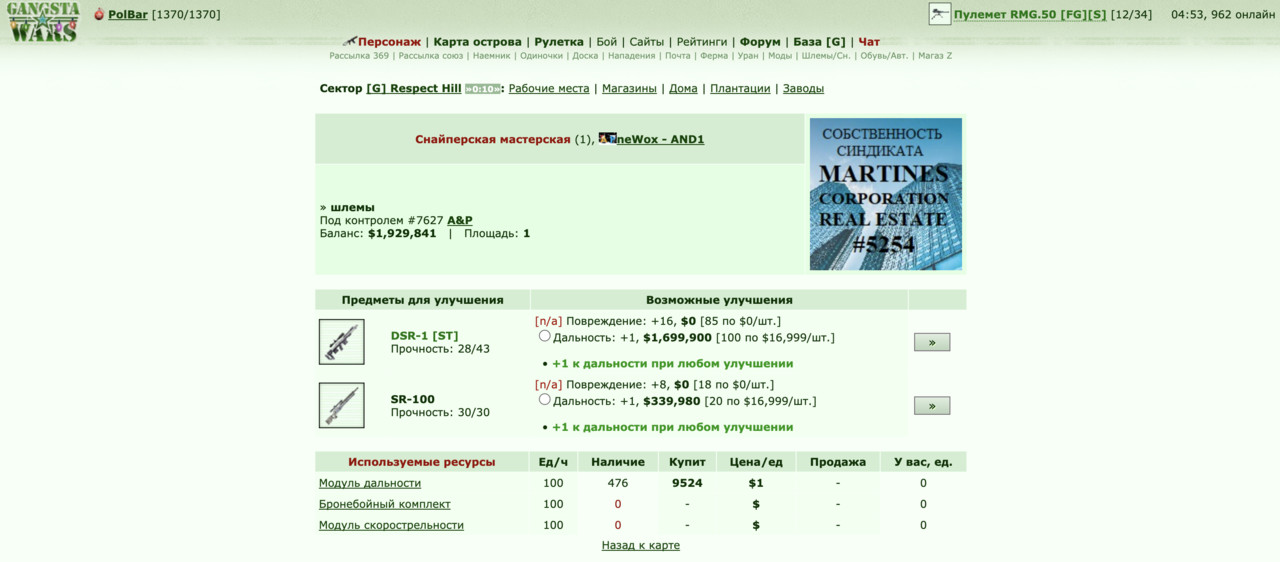The image size is (1280, 562).
Task: Click the »0:10» sector timer badge
Action: [482, 89]
